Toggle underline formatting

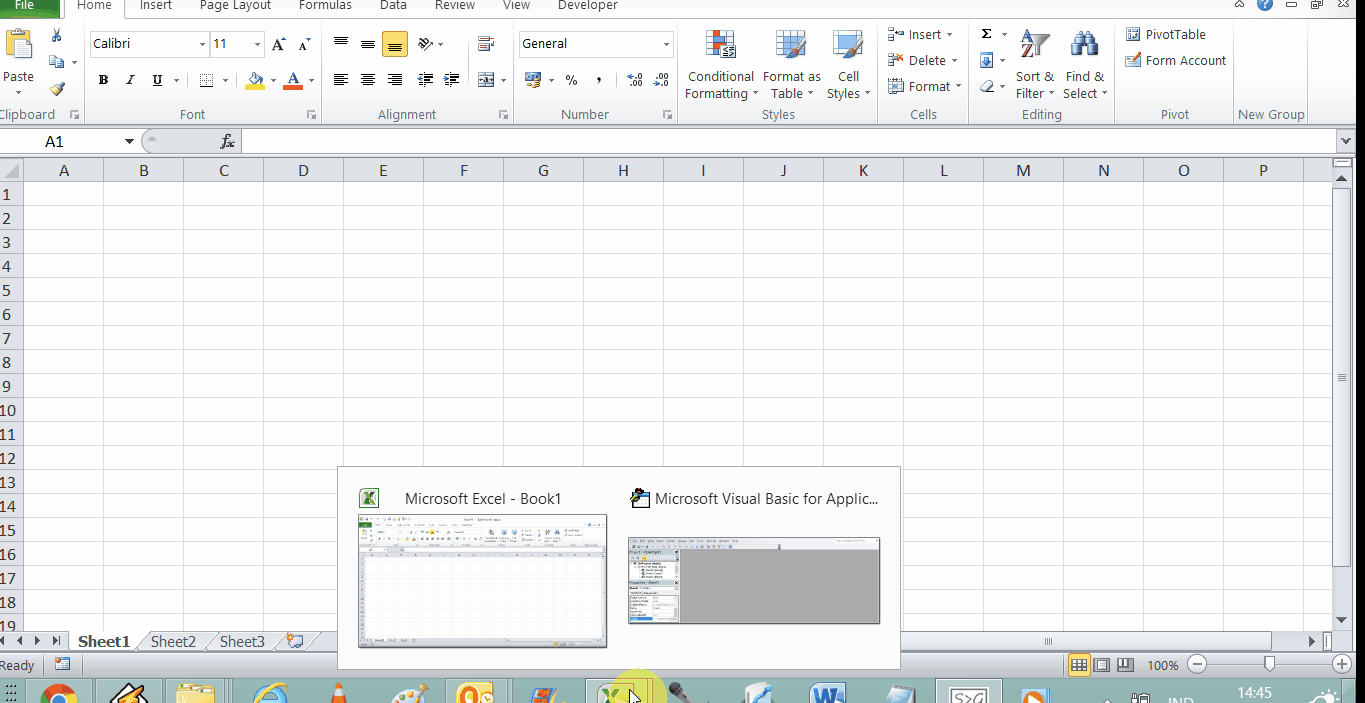(158, 79)
